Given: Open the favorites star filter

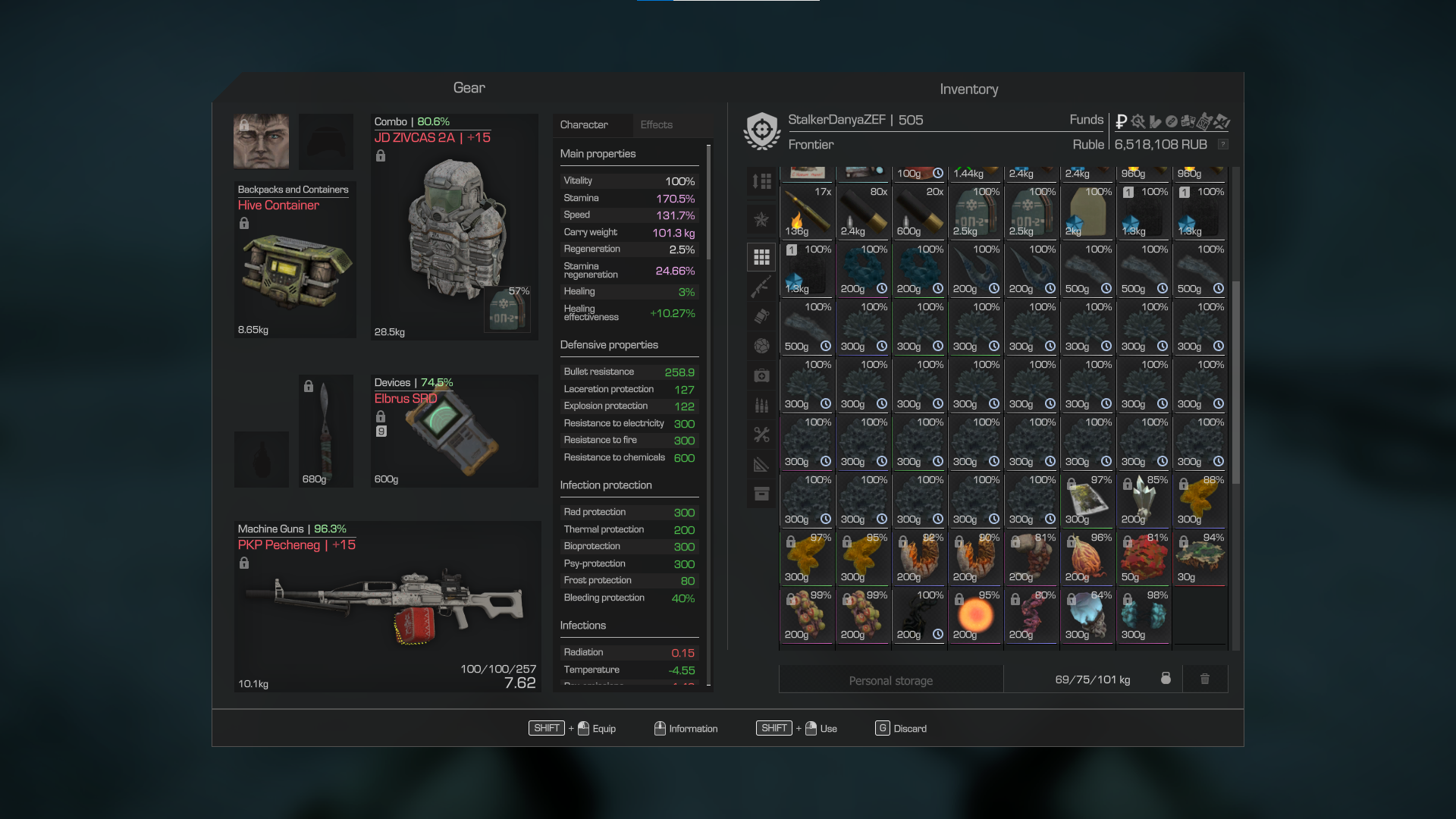Looking at the screenshot, I should [761, 220].
